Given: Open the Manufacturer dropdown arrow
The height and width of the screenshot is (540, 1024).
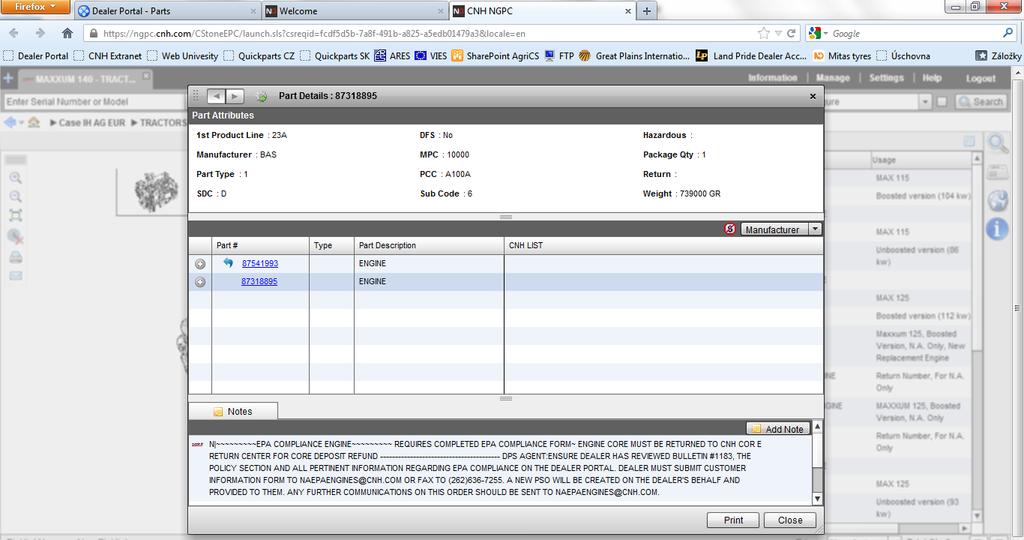Looking at the screenshot, I should (x=815, y=229).
